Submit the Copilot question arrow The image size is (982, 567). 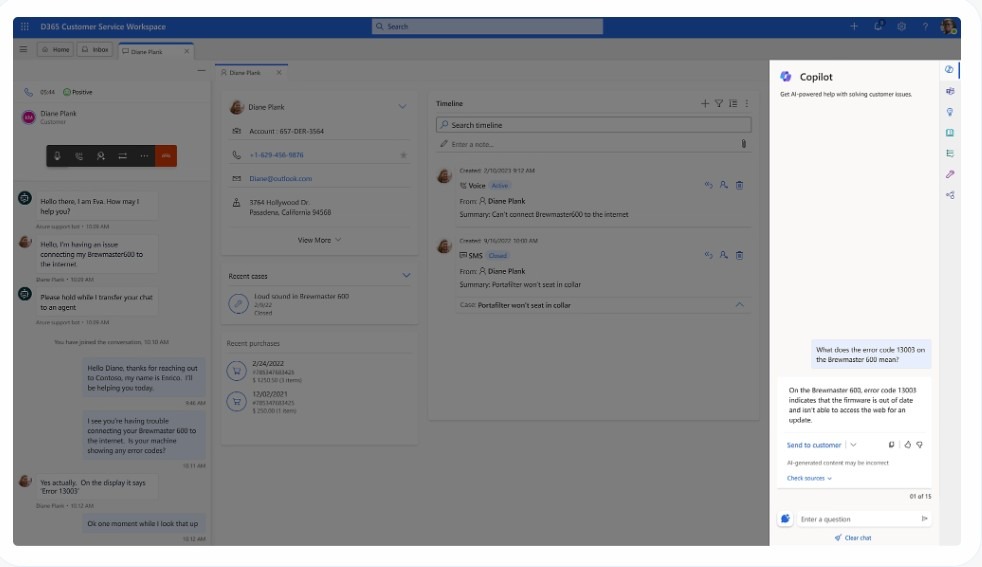[924, 518]
